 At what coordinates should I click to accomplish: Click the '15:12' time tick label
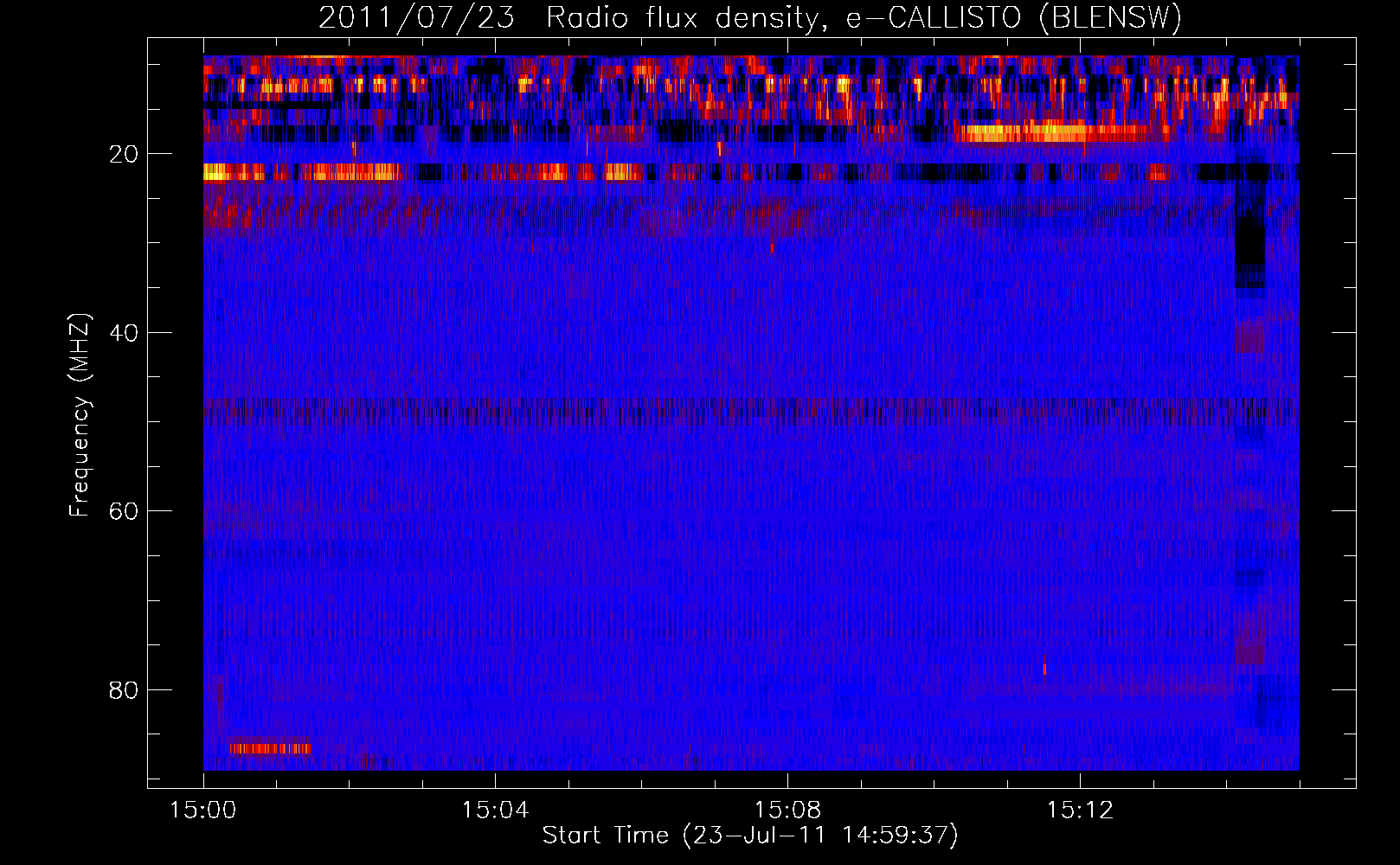(x=1080, y=811)
